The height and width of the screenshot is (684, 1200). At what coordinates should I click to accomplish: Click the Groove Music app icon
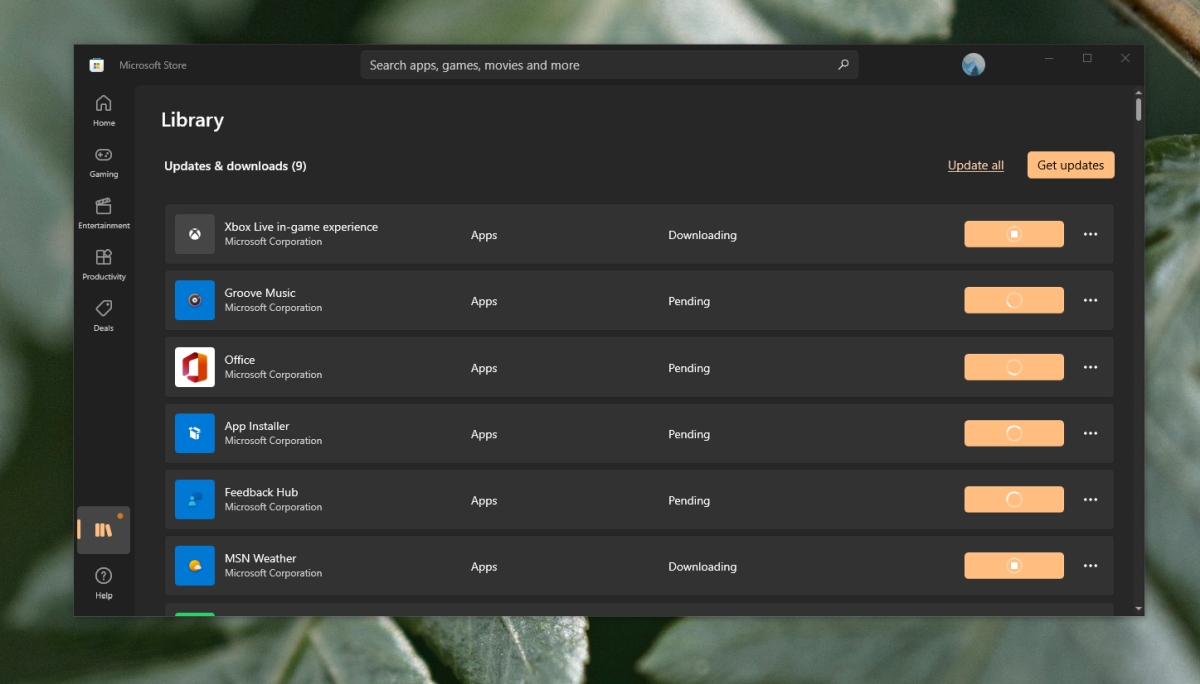click(195, 300)
